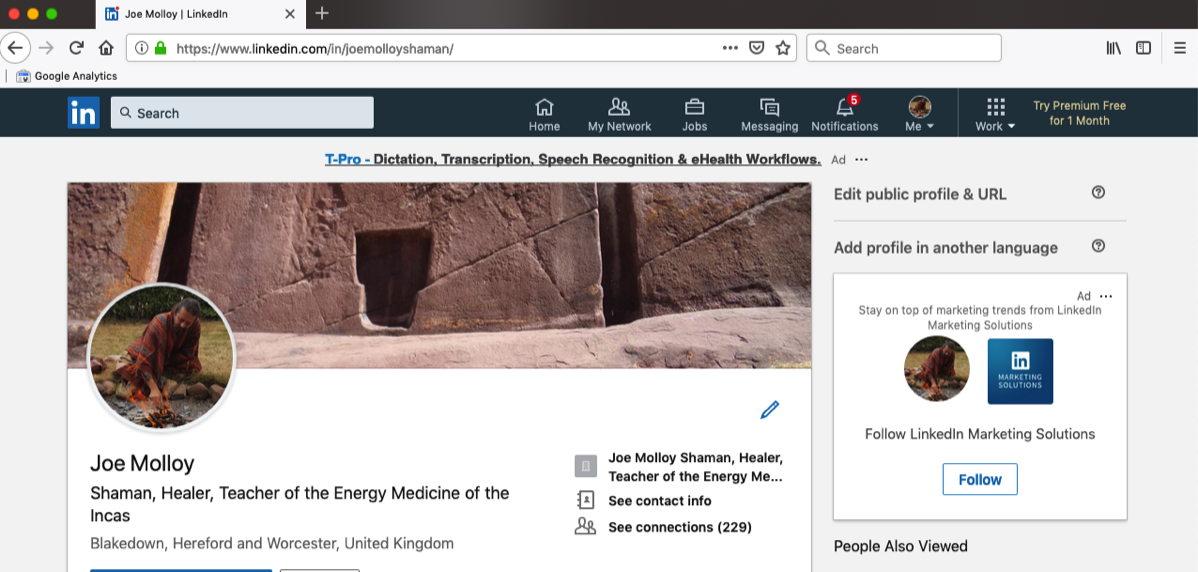This screenshot has width=1198, height=572.
Task: Expand the Me account dropdown
Action: point(919,114)
